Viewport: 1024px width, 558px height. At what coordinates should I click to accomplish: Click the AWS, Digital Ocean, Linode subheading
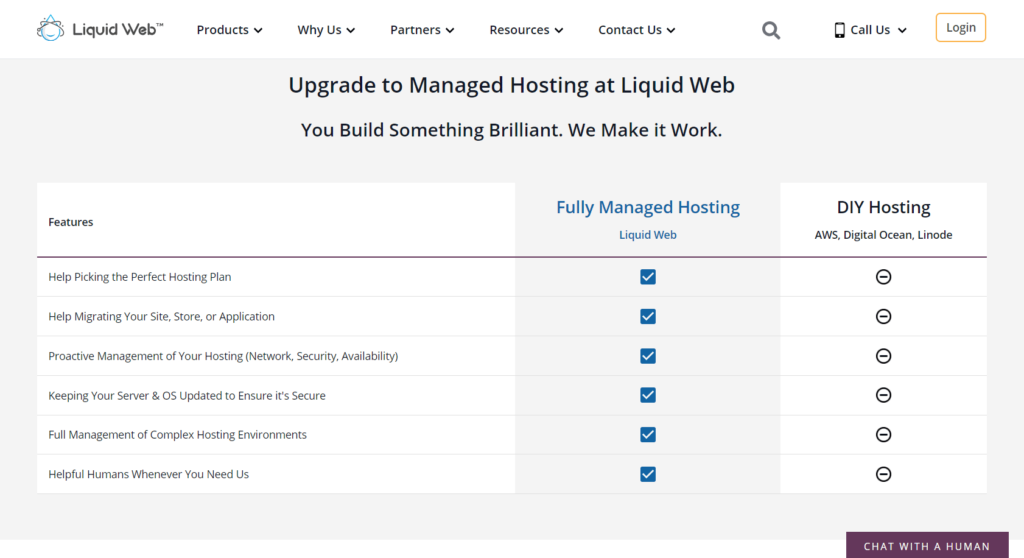pyautogui.click(x=883, y=235)
